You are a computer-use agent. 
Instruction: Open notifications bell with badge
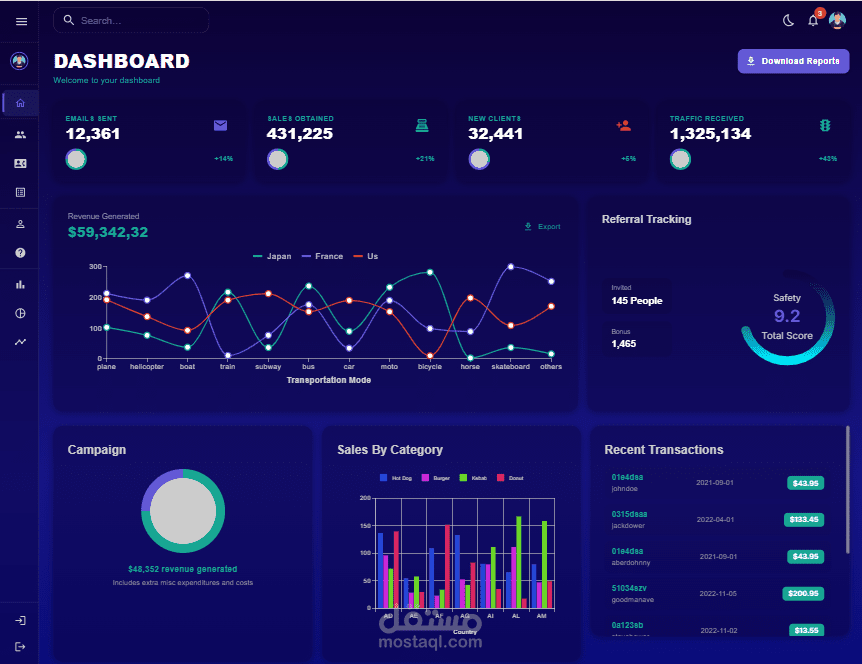pyautogui.click(x=814, y=19)
